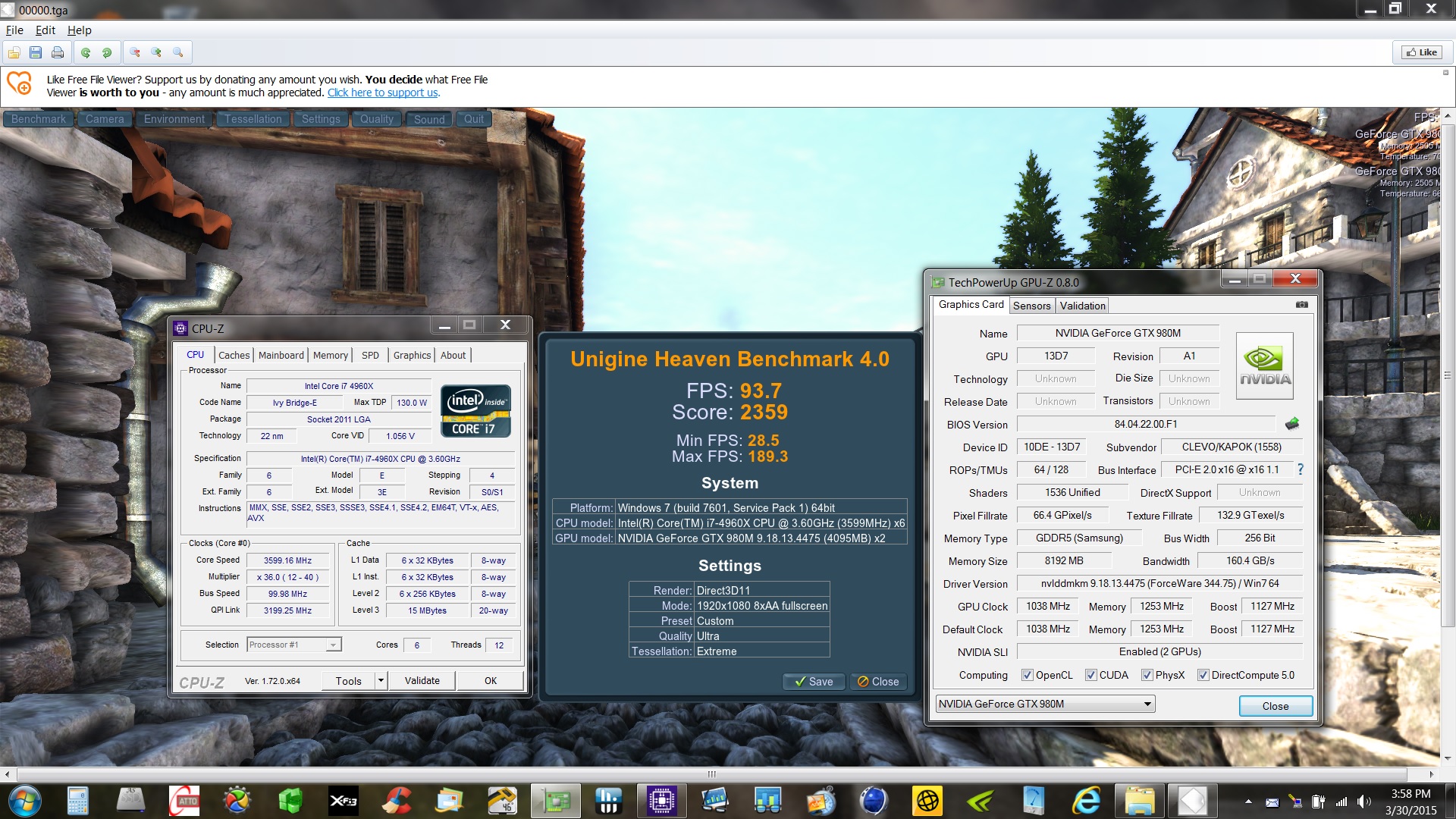Switch to the Sensors tab in GPU-Z
The height and width of the screenshot is (819, 1456).
(1031, 306)
